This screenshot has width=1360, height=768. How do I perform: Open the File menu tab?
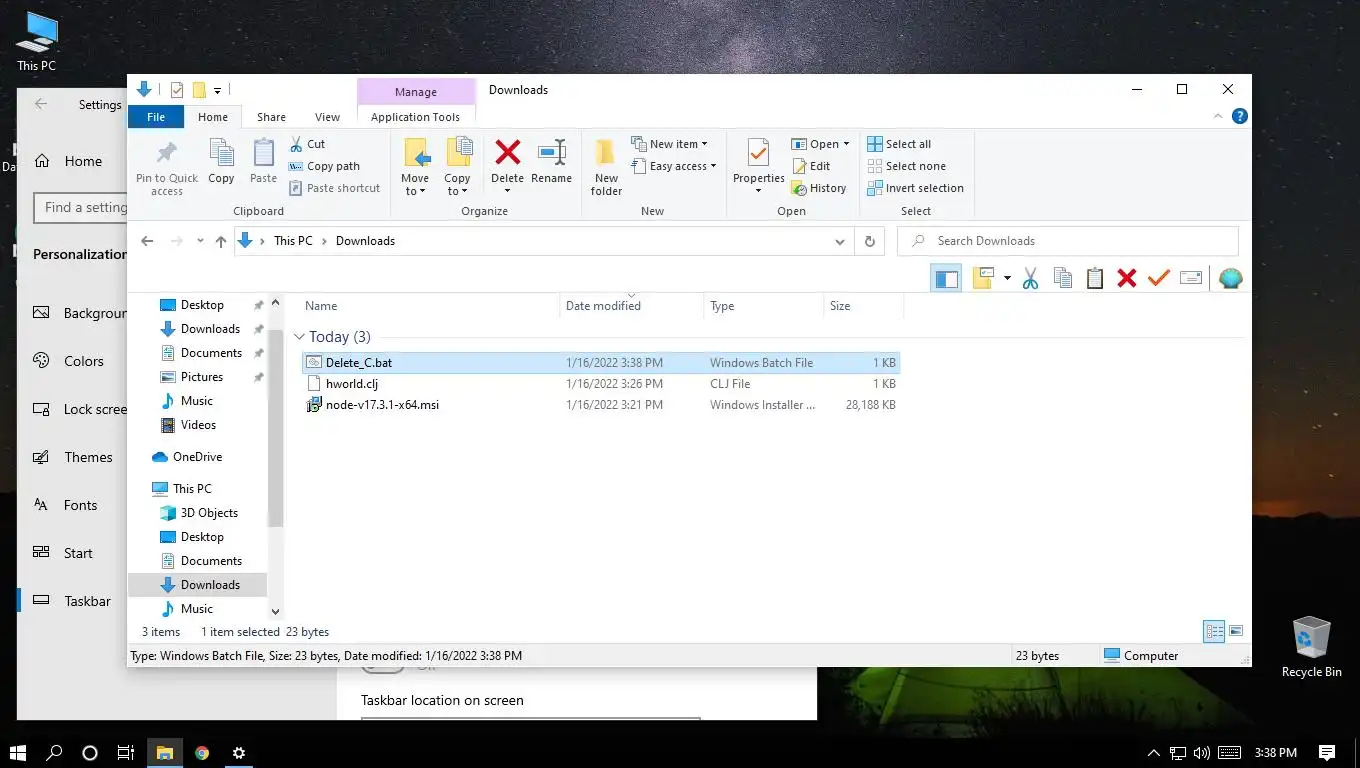coord(156,117)
